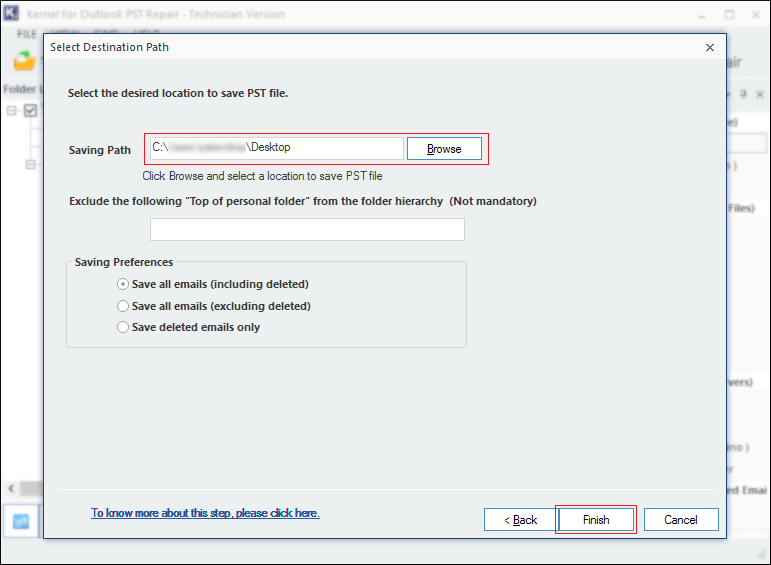Pin the right side panel via pin icon
The image size is (771, 565).
pos(743,93)
